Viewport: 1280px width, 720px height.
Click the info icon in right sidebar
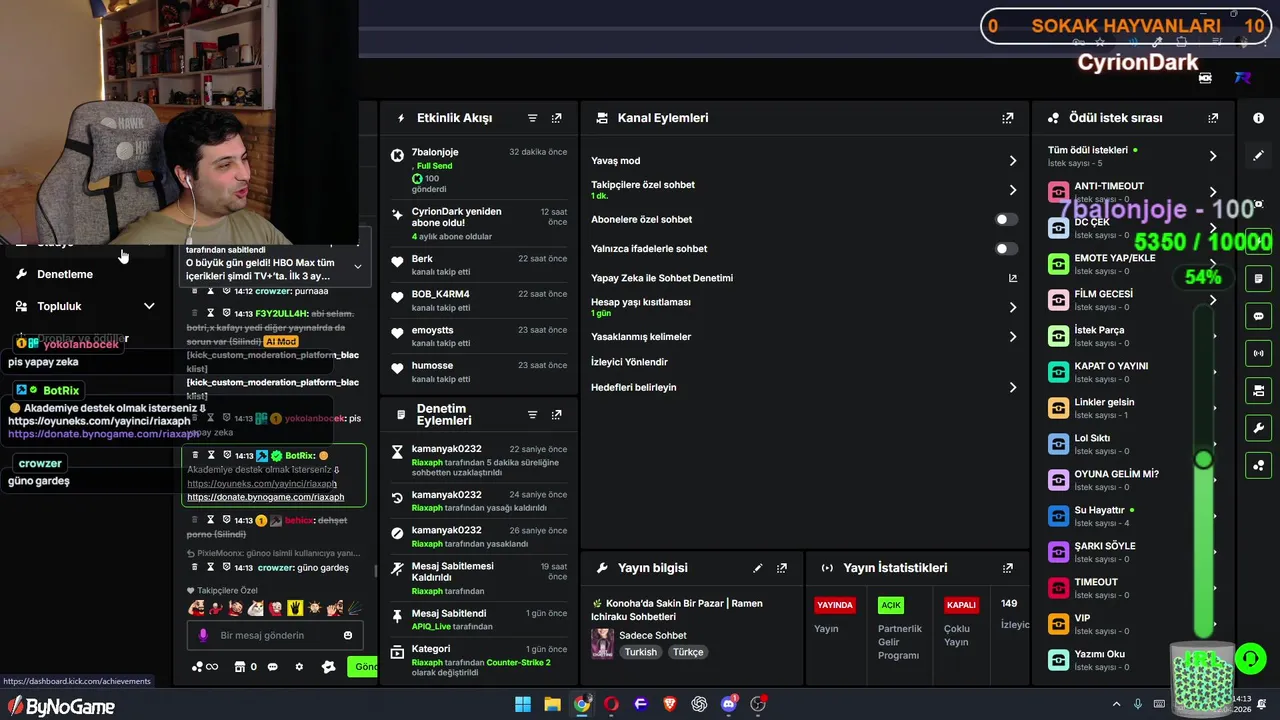coord(1259,118)
